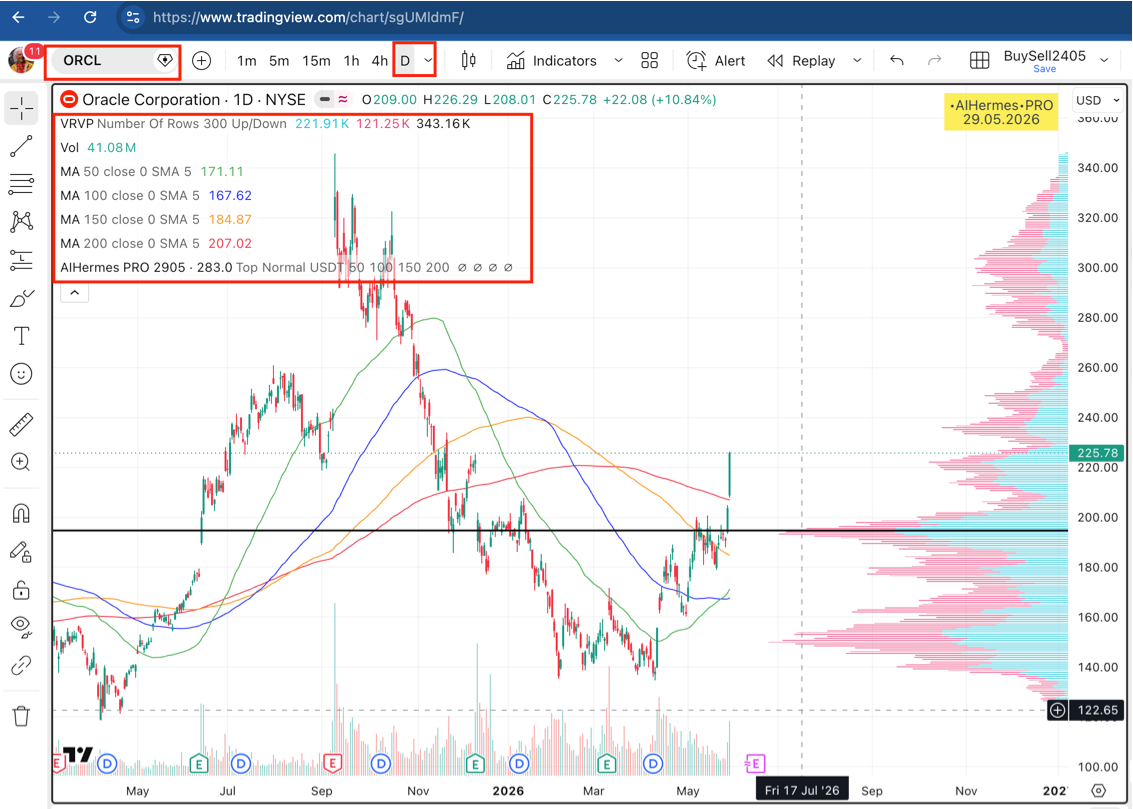Reload the browser page
This screenshot has width=1133, height=809.
coord(90,17)
